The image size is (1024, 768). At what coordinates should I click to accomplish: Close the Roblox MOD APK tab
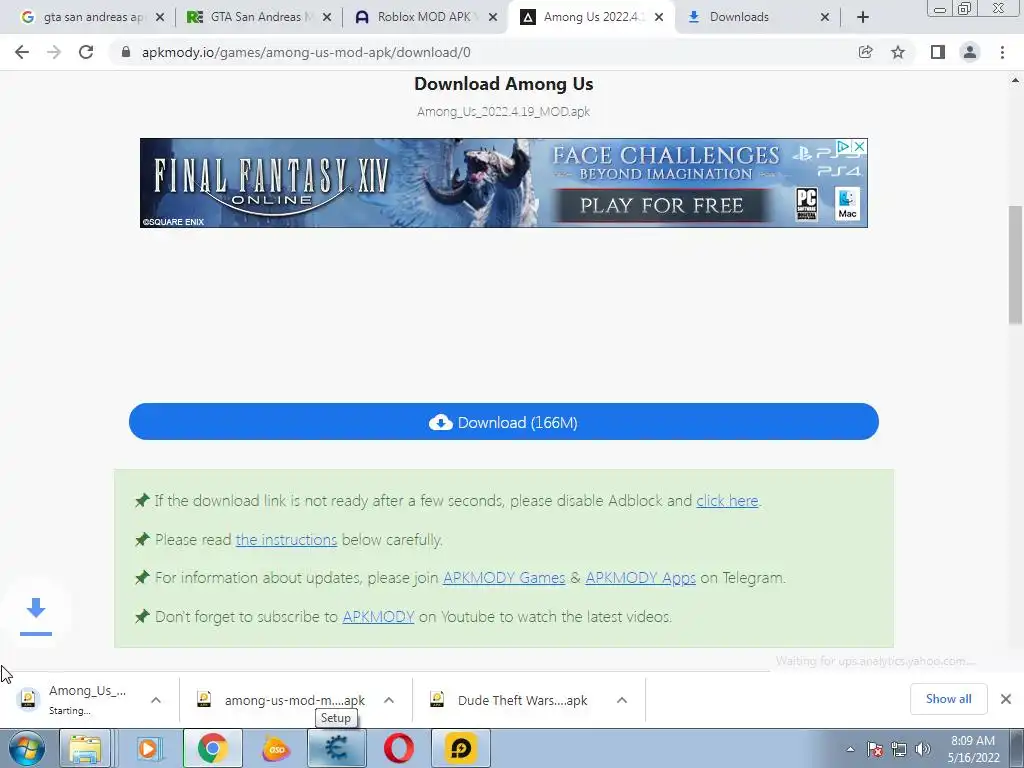coord(493,17)
